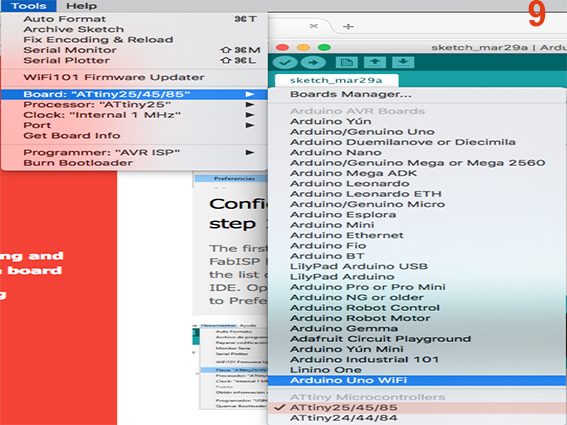
Task: Select Arduino Duemilanove or Diecimila board
Action: [x=417, y=142]
